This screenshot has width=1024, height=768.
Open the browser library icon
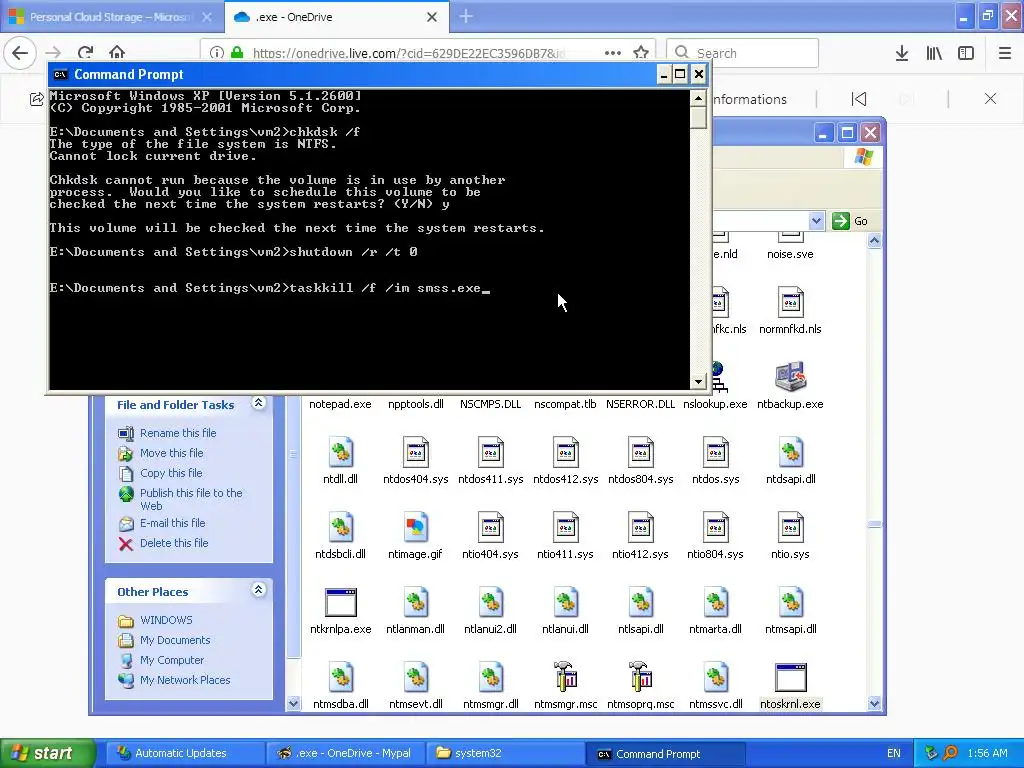click(x=934, y=53)
